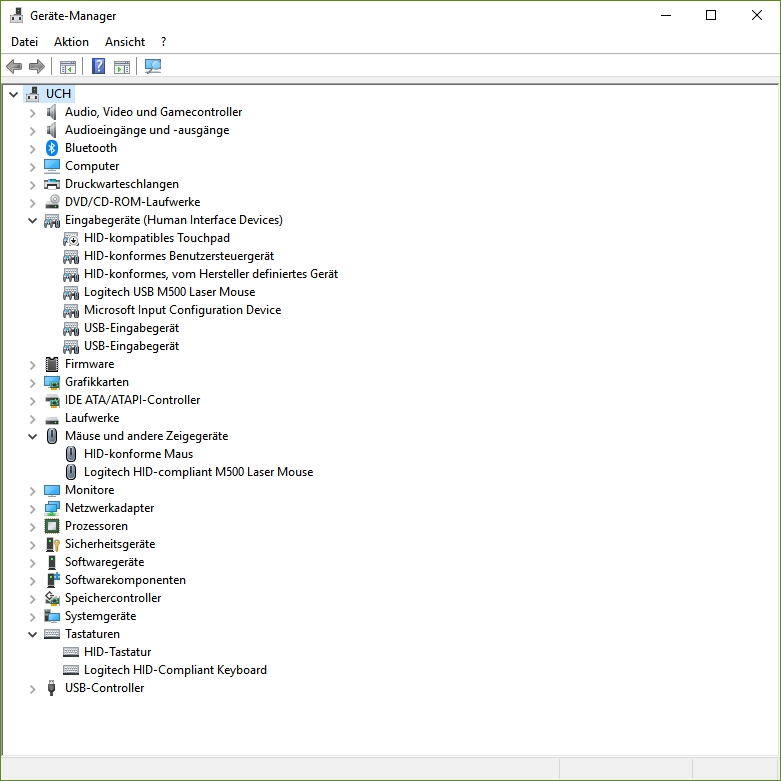
Task: Click Show/Hide Action Pane toolbar icon
Action: tap(122, 67)
